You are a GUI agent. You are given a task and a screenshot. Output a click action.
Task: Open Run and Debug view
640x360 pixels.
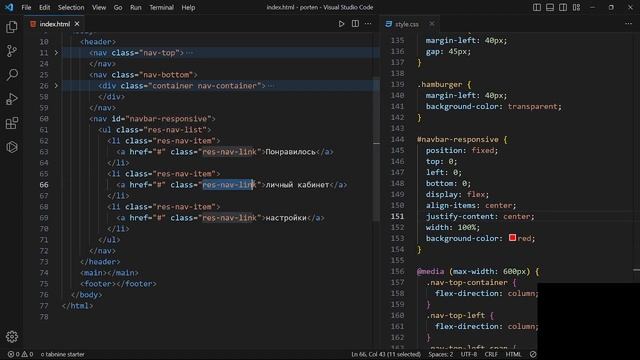click(12, 99)
